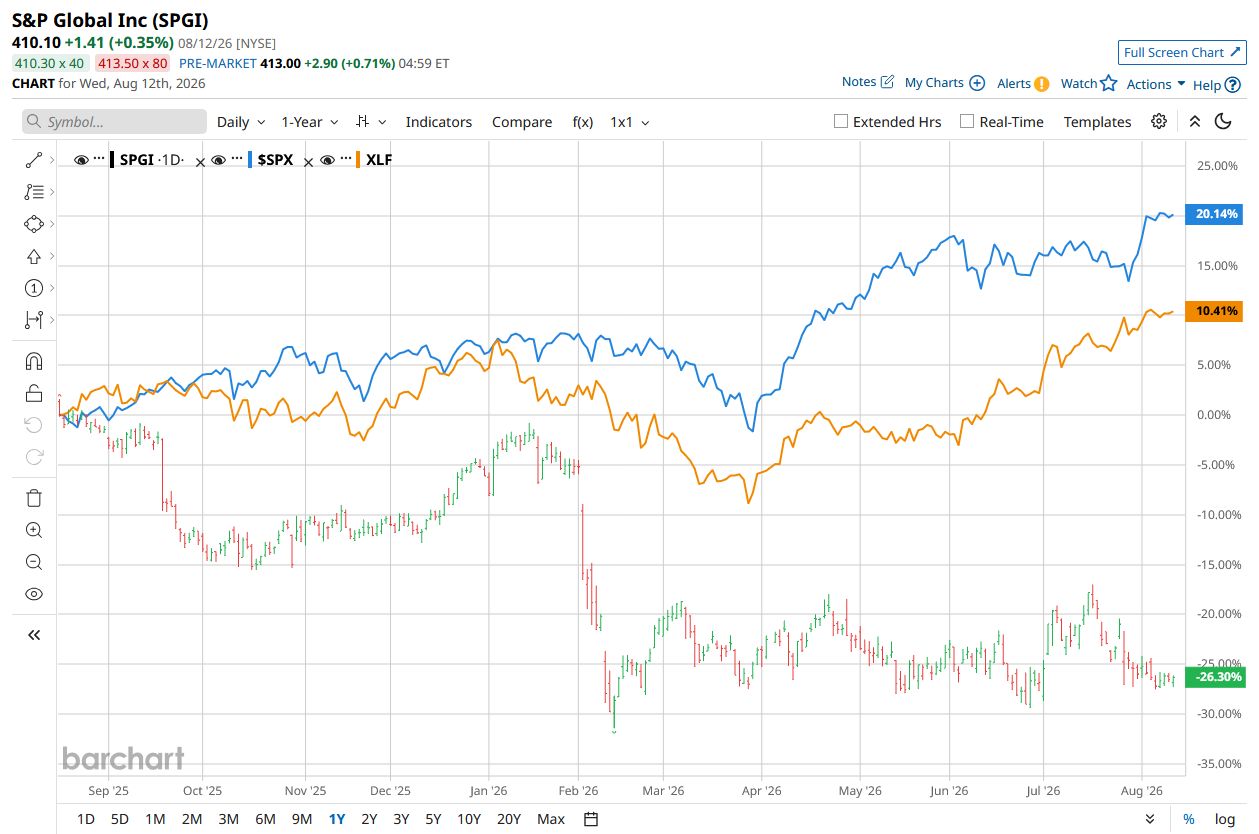Viewport: 1259px width, 834px height.
Task: Click the blue $SPX color swatch
Action: tap(250, 159)
